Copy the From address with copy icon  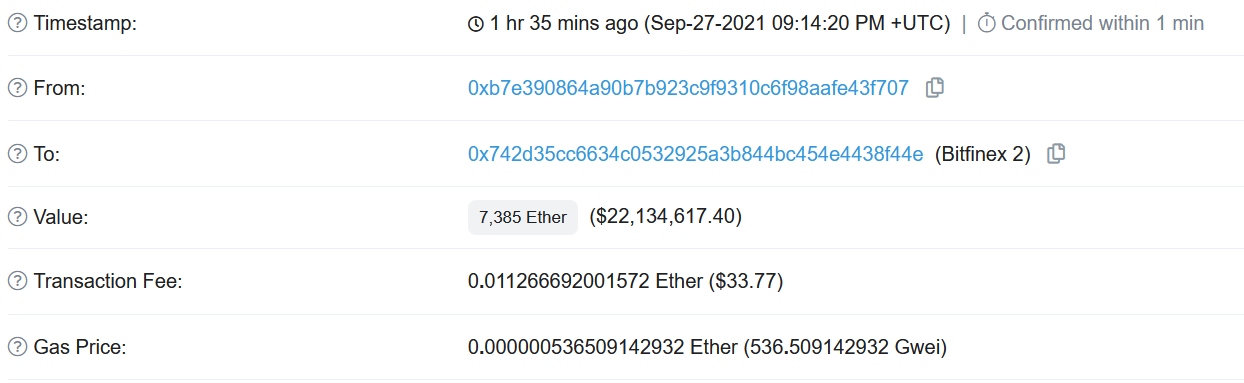click(x=935, y=88)
